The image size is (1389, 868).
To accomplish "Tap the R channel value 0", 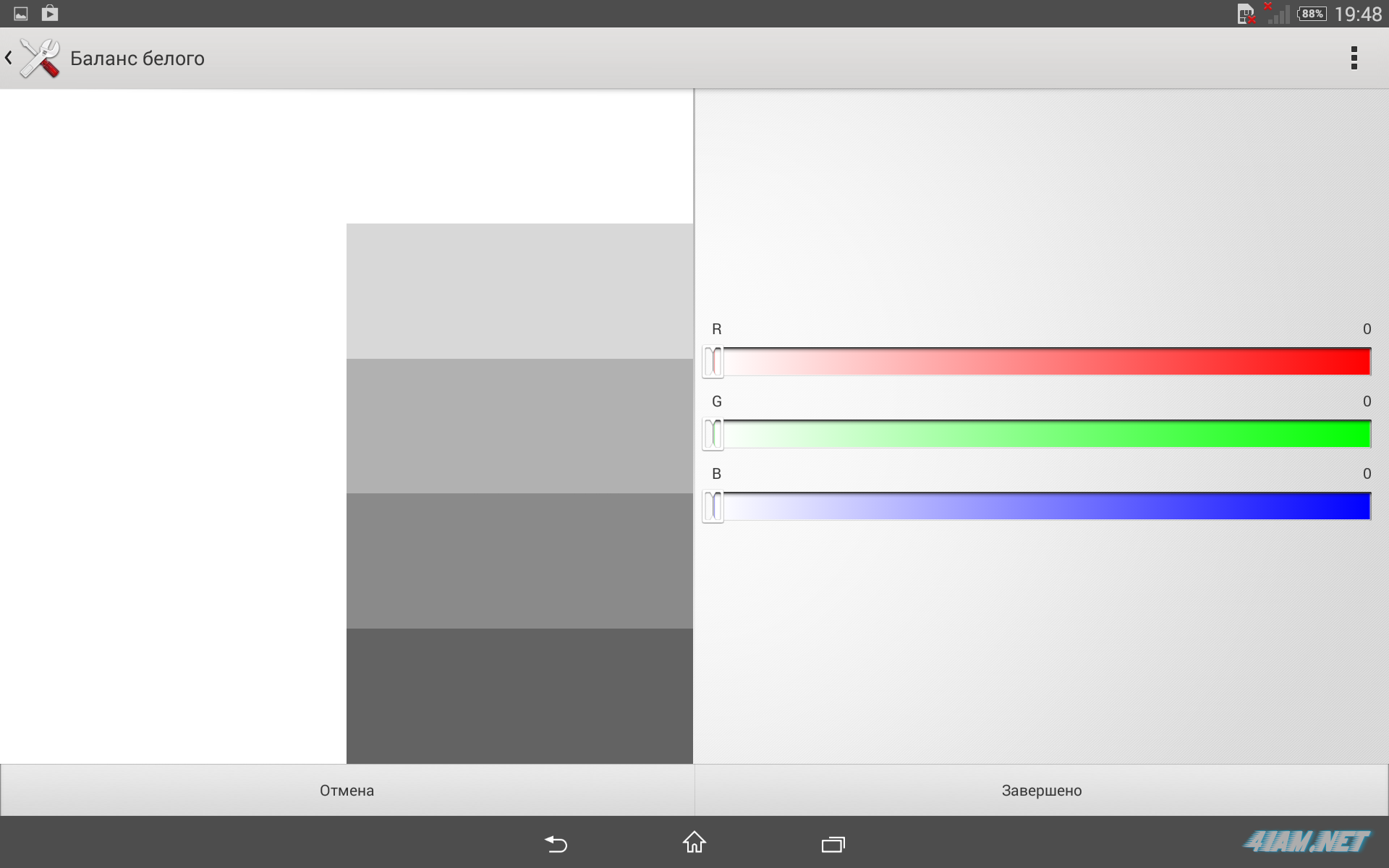I will coord(1367,329).
